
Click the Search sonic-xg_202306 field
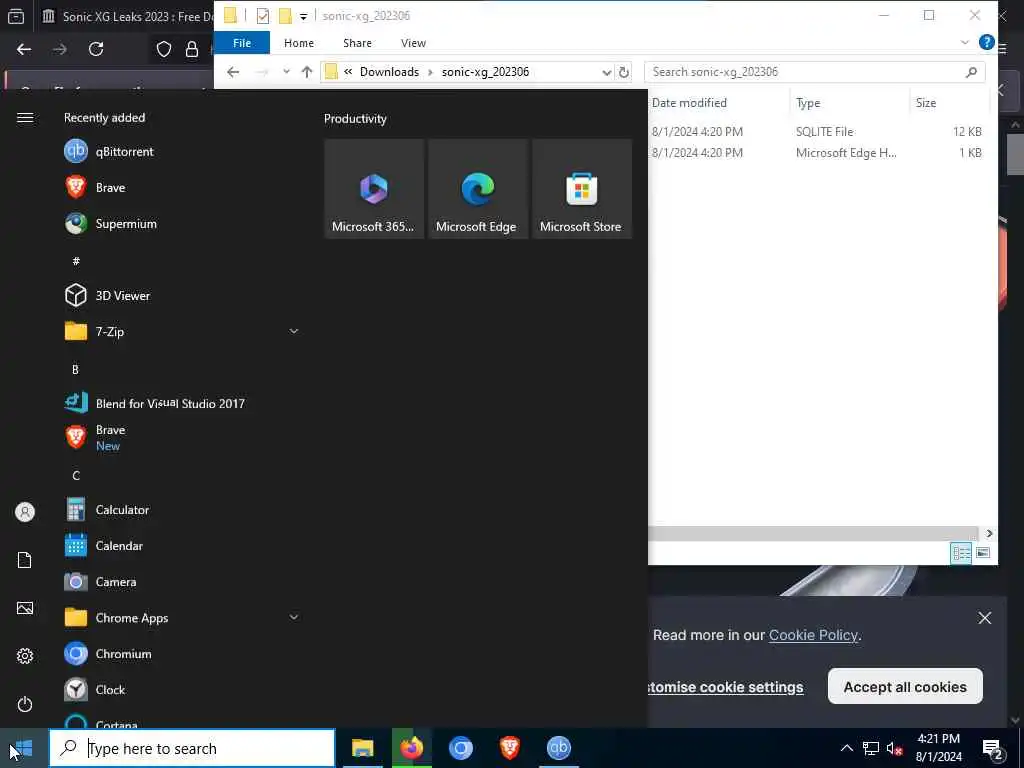(814, 72)
